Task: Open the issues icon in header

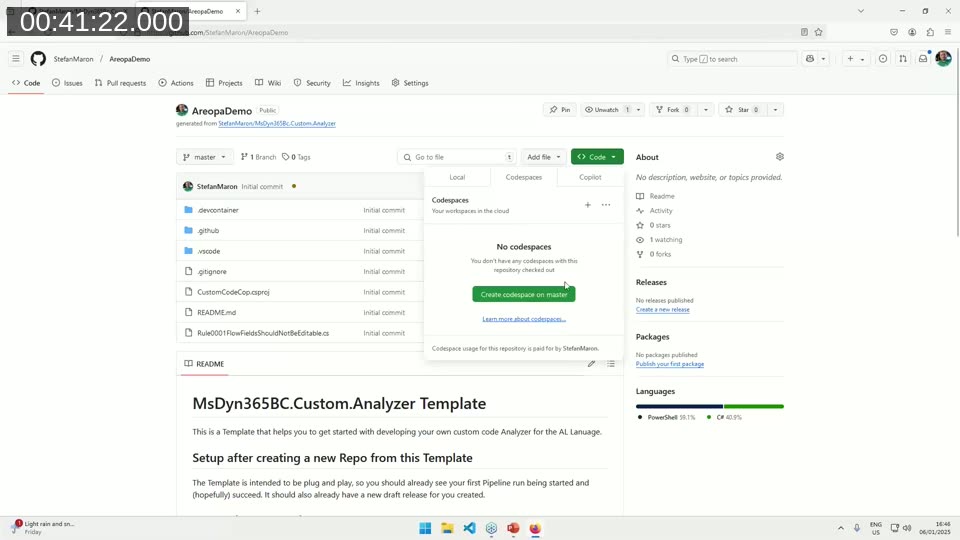Action: 883,59
